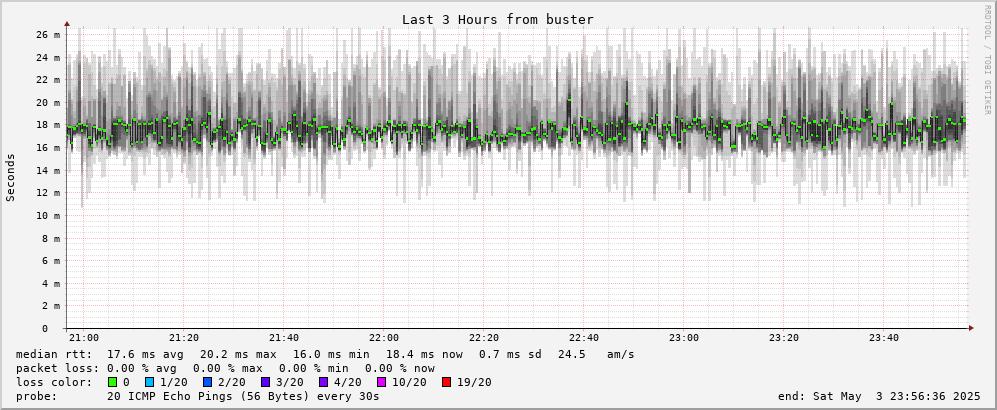The image size is (997, 410).
Task: Click the red 19/20 loss swatch
Action: point(446,382)
